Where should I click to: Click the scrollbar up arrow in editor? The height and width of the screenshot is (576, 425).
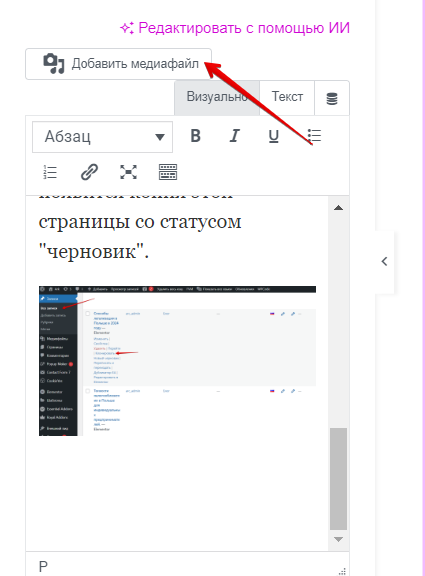[338, 208]
